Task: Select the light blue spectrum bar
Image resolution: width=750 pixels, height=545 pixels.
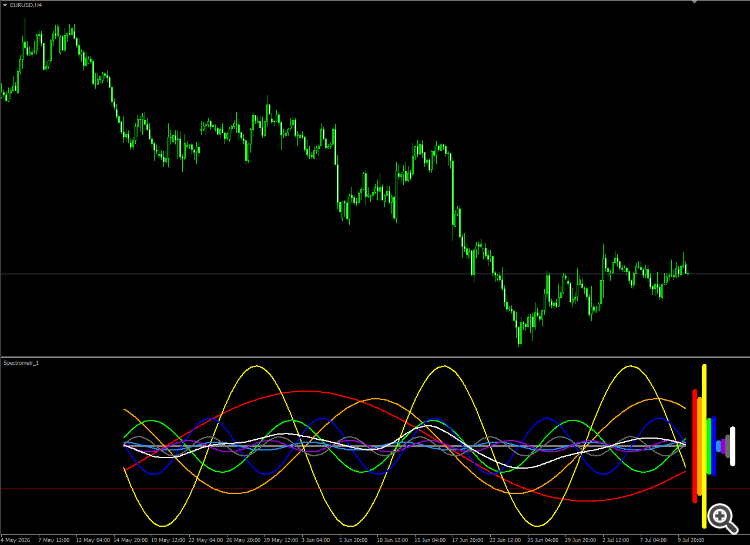Action: click(718, 446)
